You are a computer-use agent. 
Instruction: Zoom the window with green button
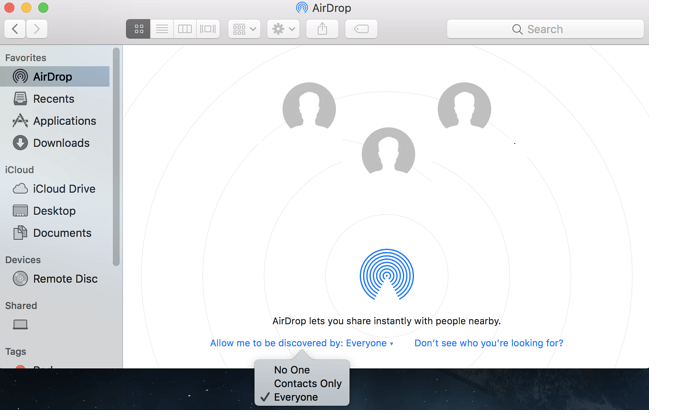[x=43, y=7]
